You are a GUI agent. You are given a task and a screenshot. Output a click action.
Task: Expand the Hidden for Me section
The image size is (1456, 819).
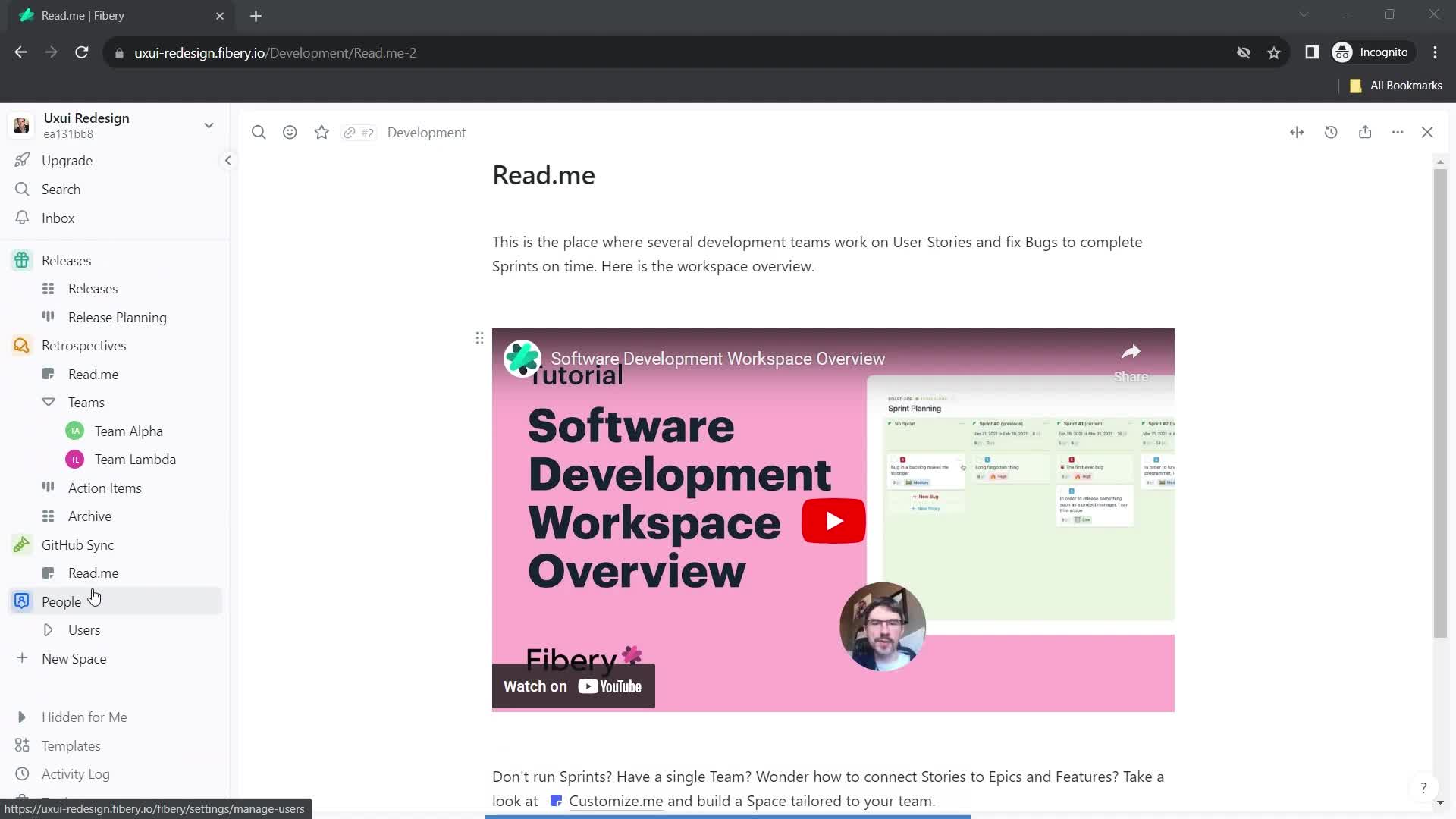(22, 717)
